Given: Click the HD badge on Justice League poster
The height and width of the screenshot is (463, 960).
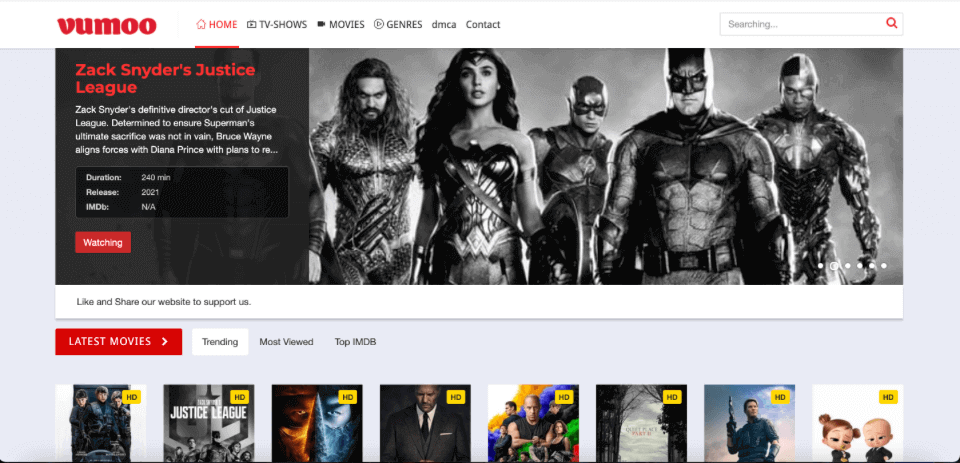Looking at the screenshot, I should point(239,397).
